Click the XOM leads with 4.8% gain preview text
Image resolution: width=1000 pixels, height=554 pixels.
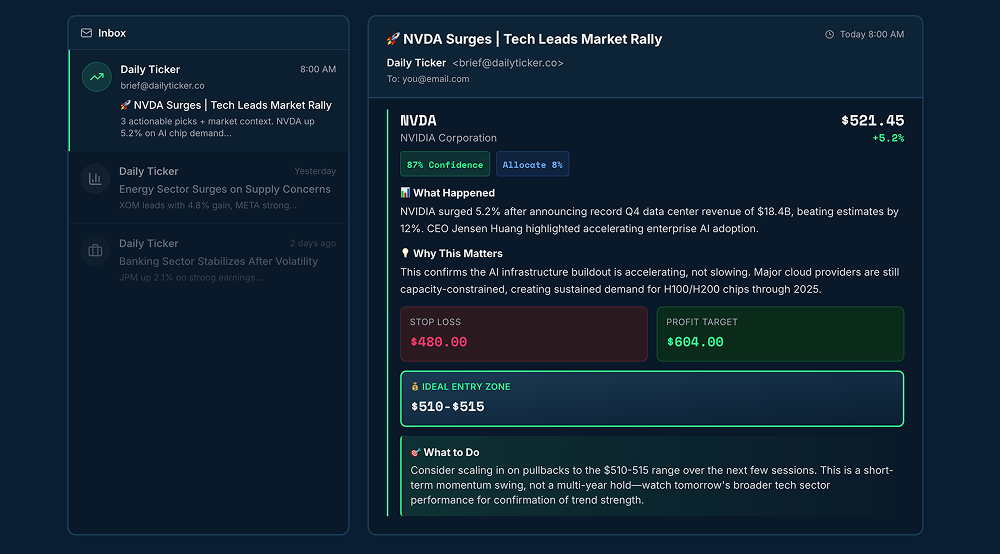[x=208, y=205]
